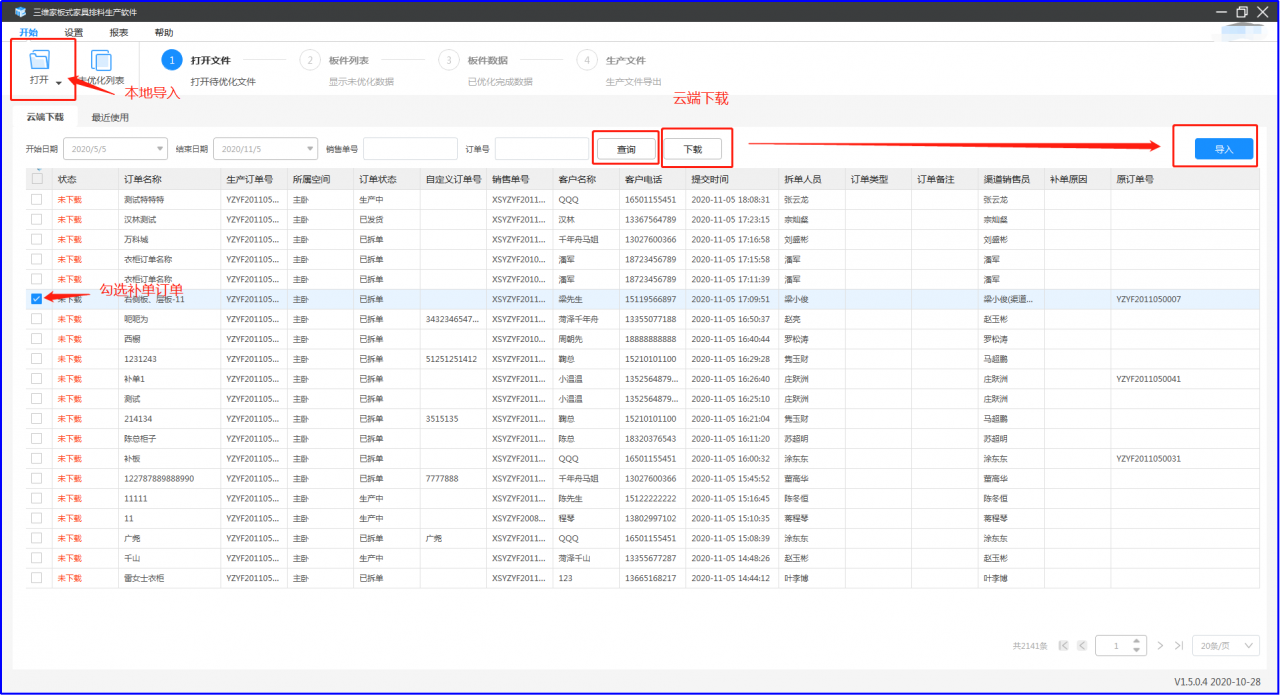Open the 开始 menu tab
1280x696 pixels.
tap(29, 32)
